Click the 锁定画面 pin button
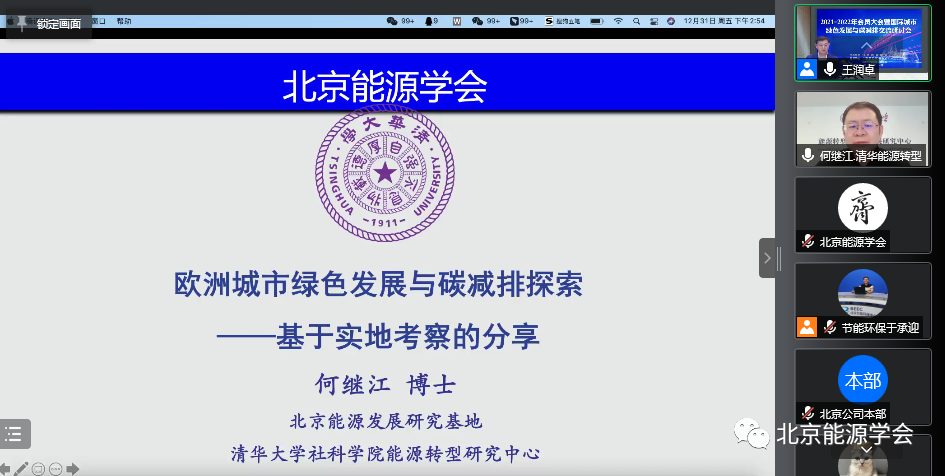This screenshot has height=476, width=945. [x=49, y=23]
